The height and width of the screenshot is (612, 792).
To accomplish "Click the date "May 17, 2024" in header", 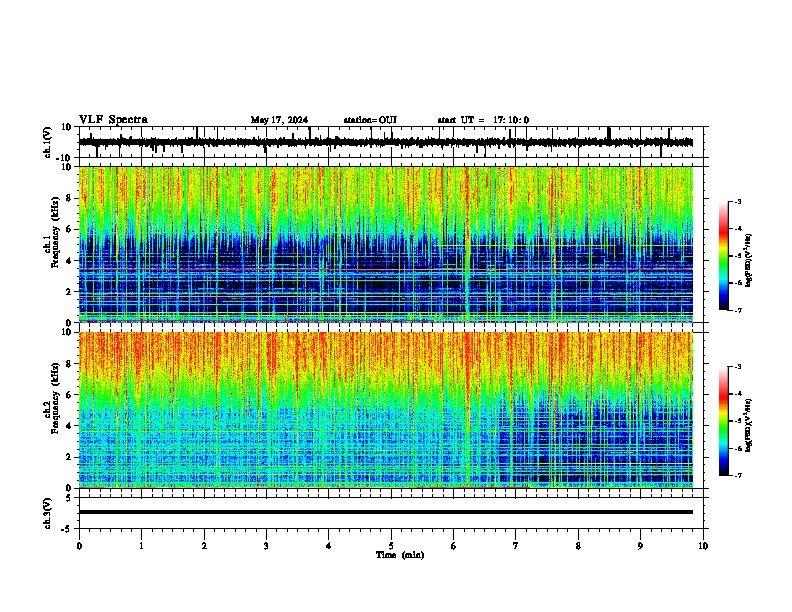I will 279,120.
